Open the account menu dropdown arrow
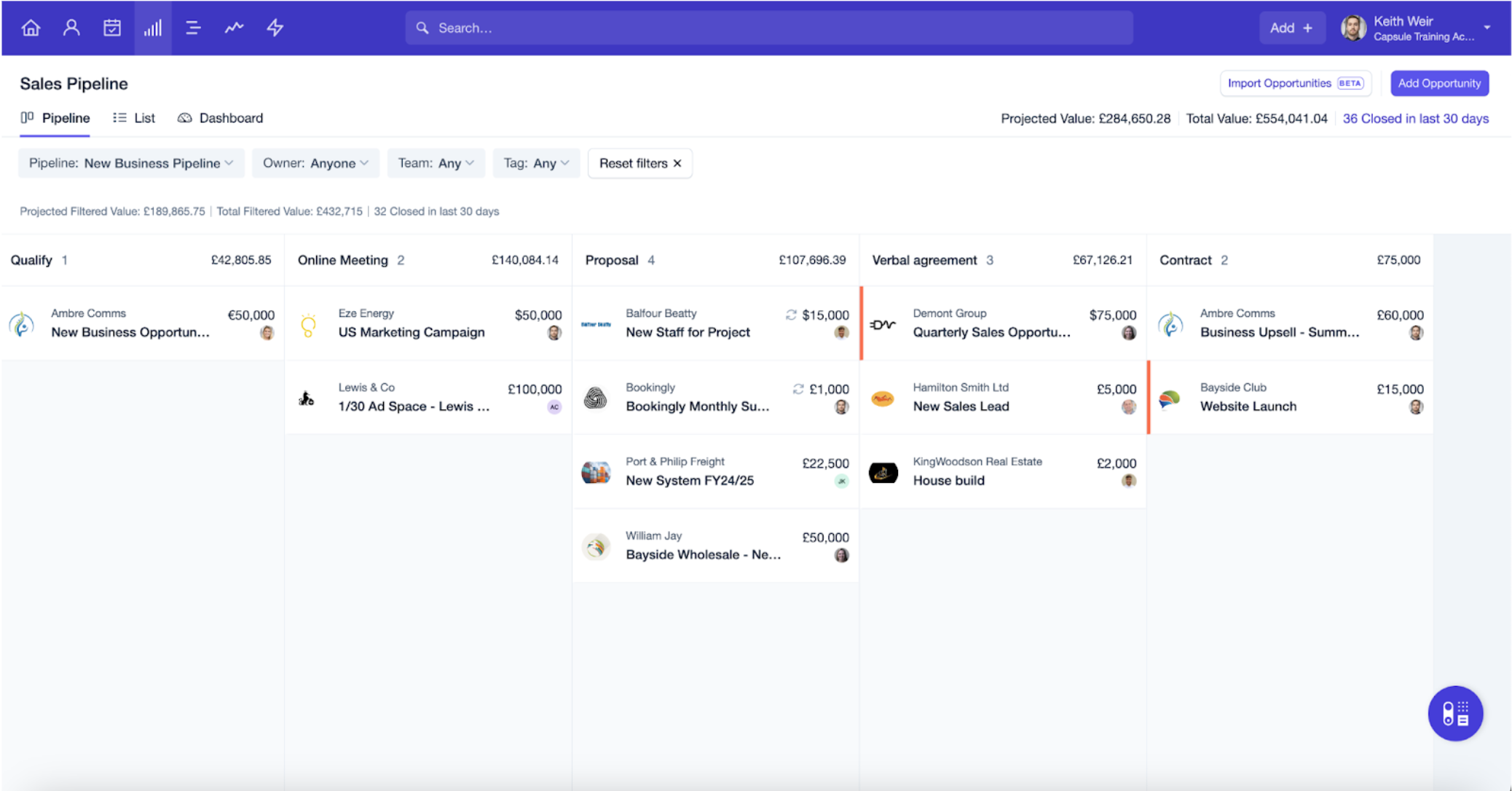The width and height of the screenshot is (1512, 791). click(x=1487, y=28)
